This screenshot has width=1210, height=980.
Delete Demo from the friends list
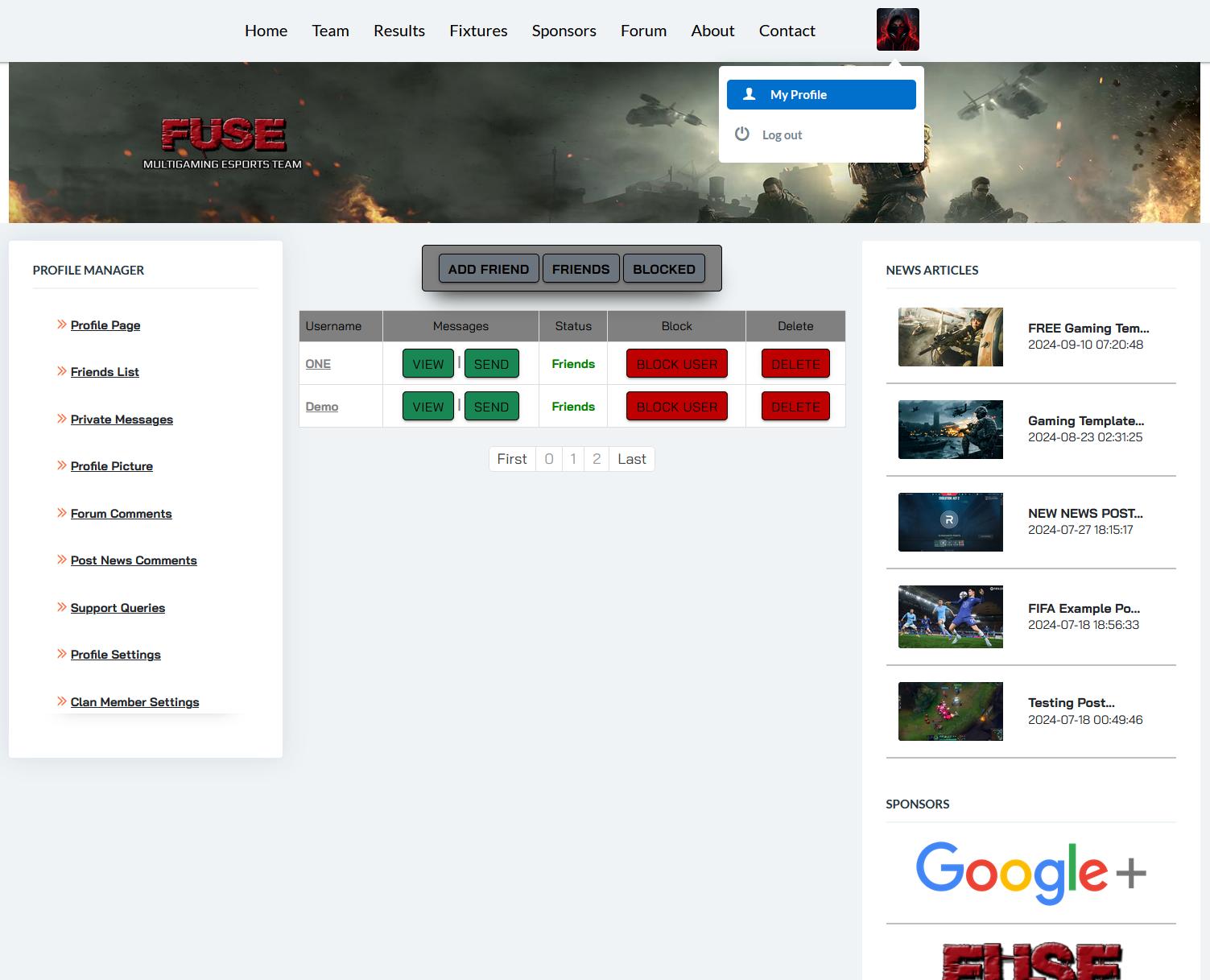coord(795,407)
